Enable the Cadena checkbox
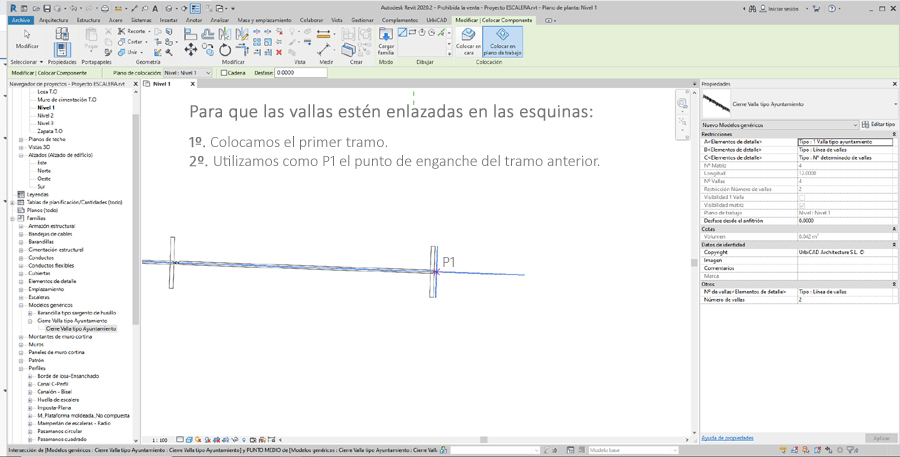 coord(224,73)
